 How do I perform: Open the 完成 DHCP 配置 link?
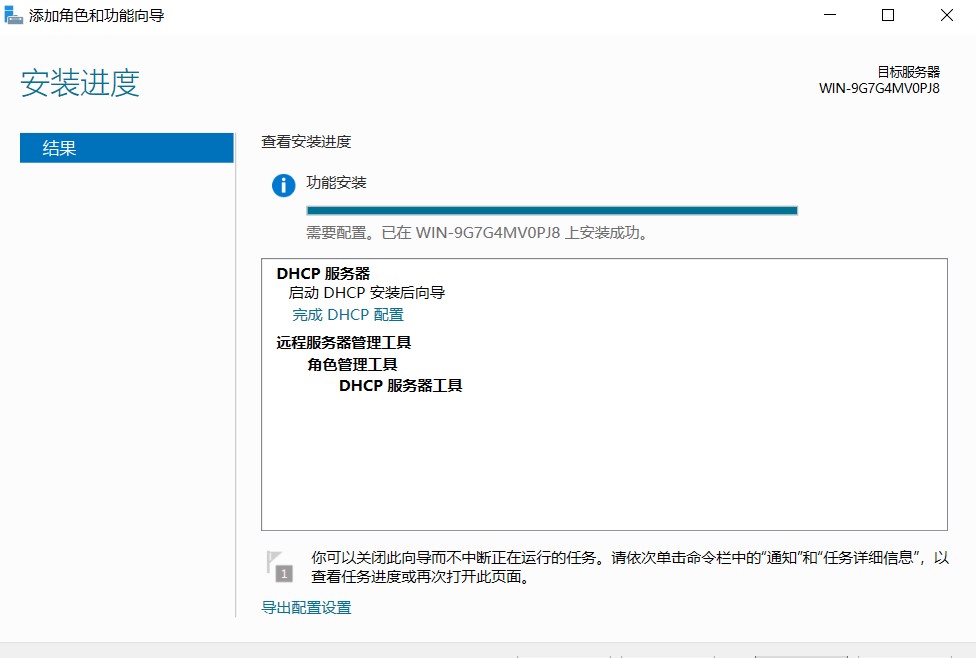[348, 315]
